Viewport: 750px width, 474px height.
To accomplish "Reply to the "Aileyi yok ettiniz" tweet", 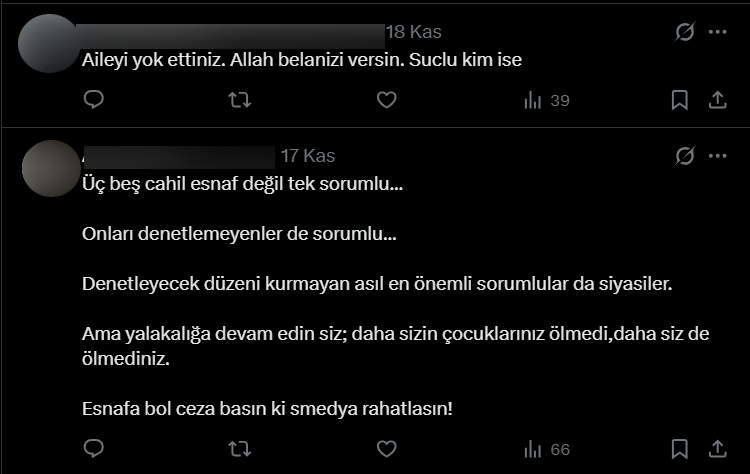I will click(x=93, y=100).
